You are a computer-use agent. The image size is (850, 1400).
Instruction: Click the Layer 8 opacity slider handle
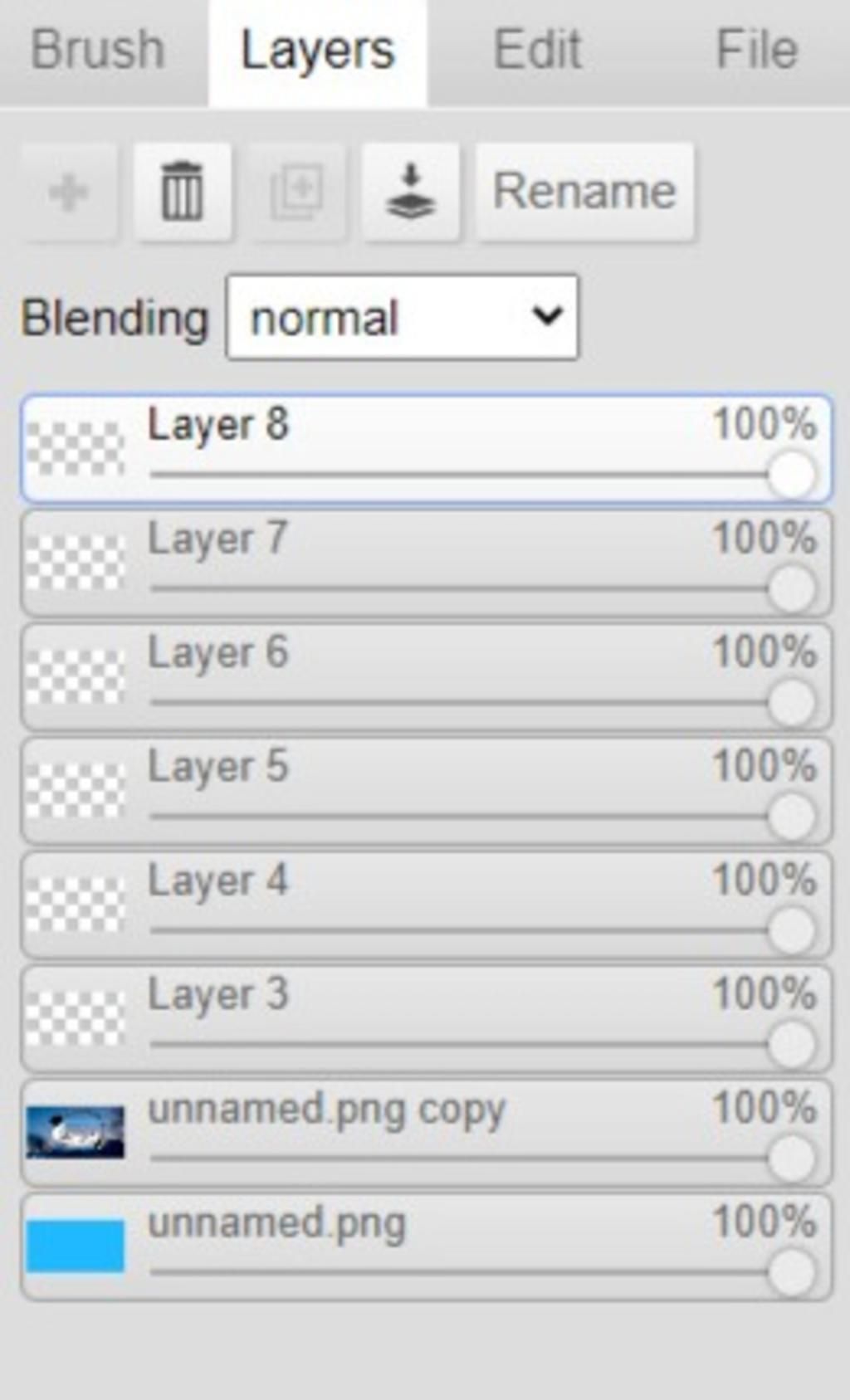point(791,476)
